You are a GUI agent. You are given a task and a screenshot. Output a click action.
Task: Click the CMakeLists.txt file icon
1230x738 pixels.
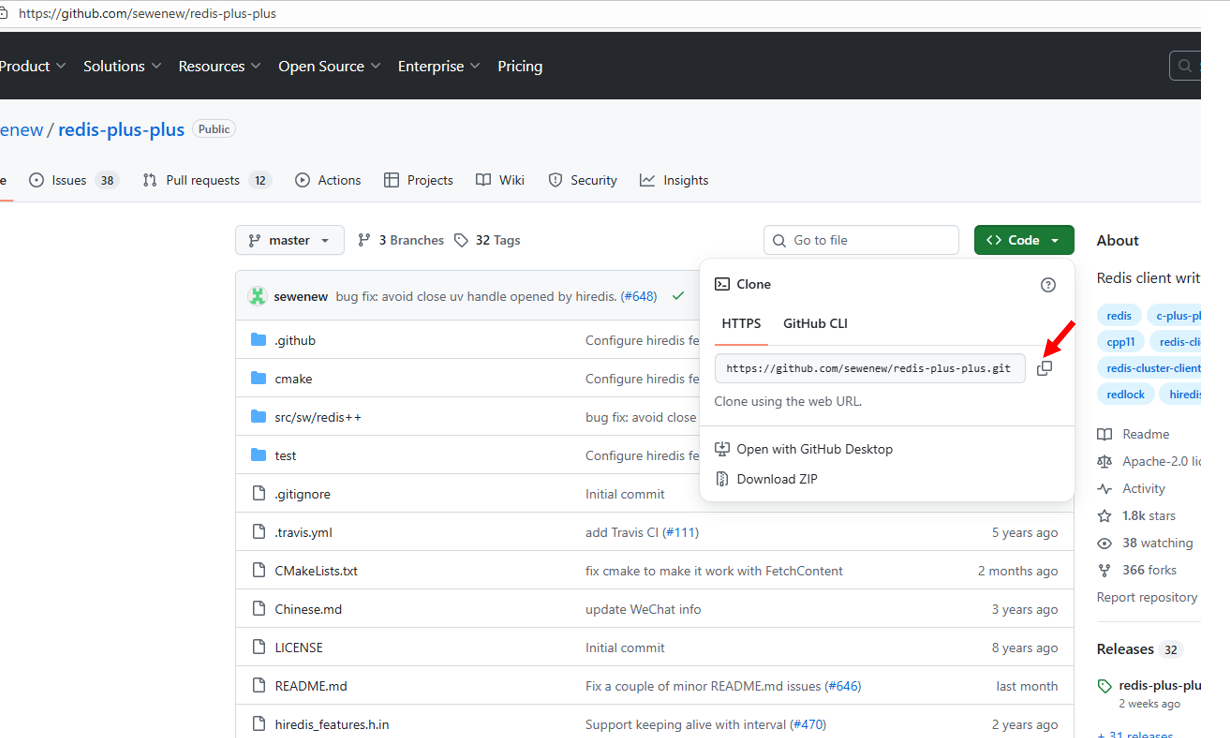(259, 570)
